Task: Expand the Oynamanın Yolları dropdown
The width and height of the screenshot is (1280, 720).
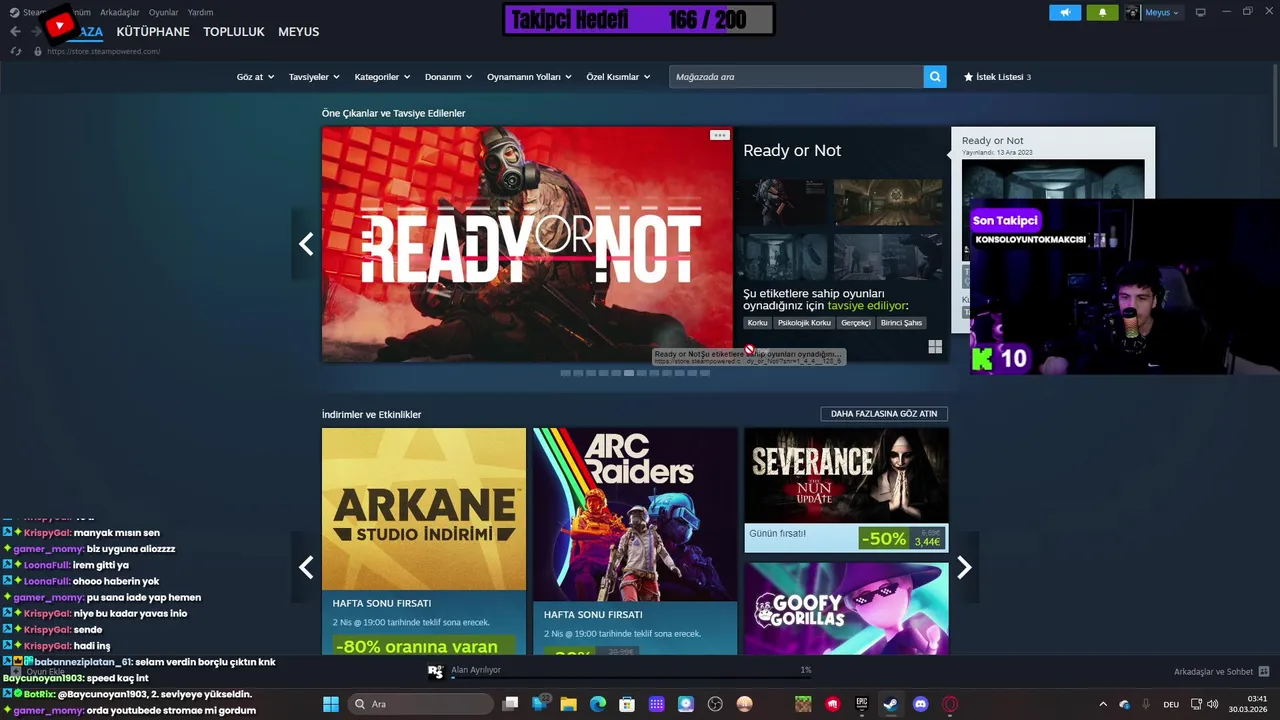Action: pyautogui.click(x=529, y=77)
